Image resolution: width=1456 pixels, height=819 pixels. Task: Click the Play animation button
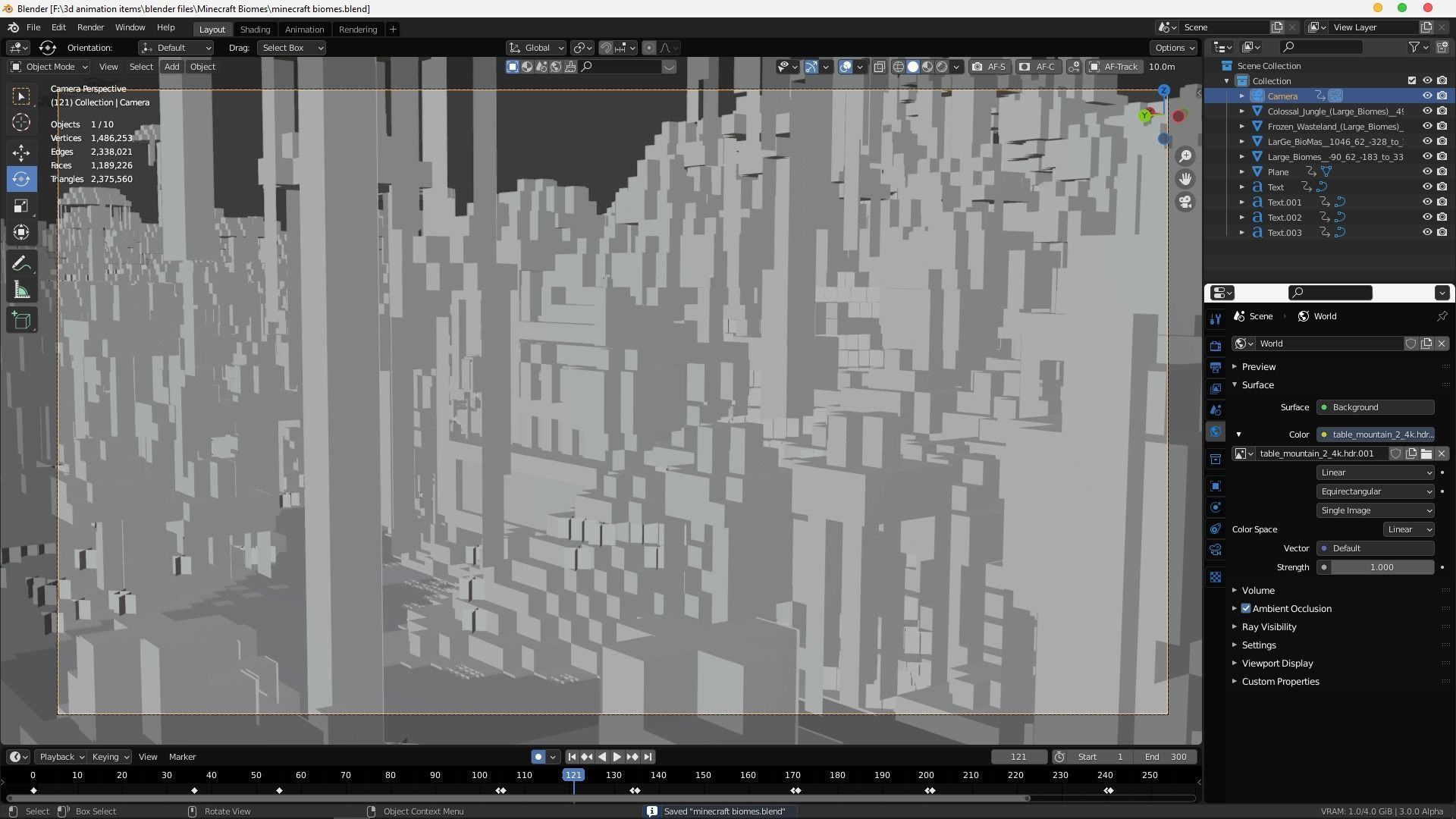coord(617,757)
